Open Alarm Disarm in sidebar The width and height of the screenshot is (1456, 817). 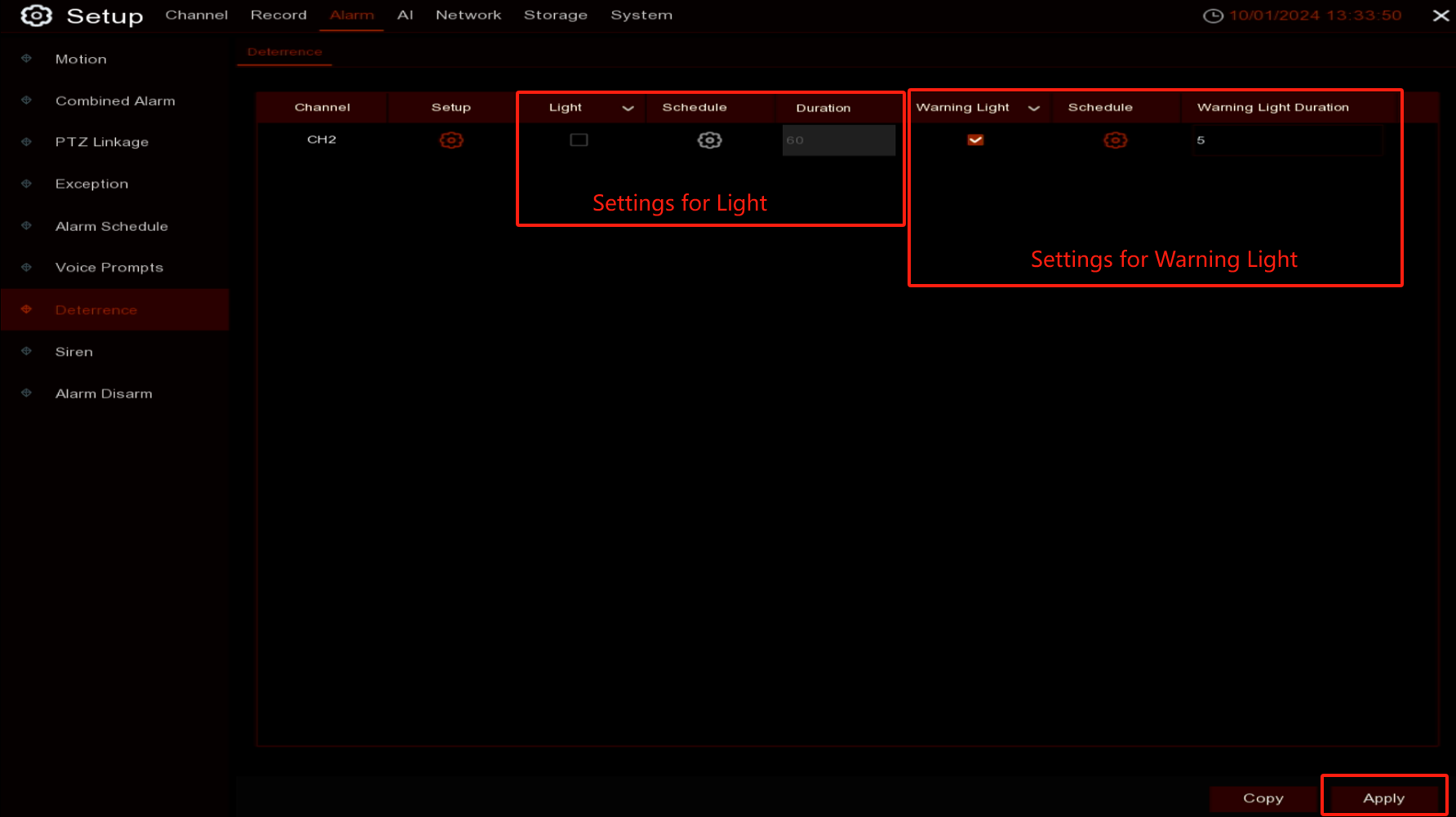104,393
